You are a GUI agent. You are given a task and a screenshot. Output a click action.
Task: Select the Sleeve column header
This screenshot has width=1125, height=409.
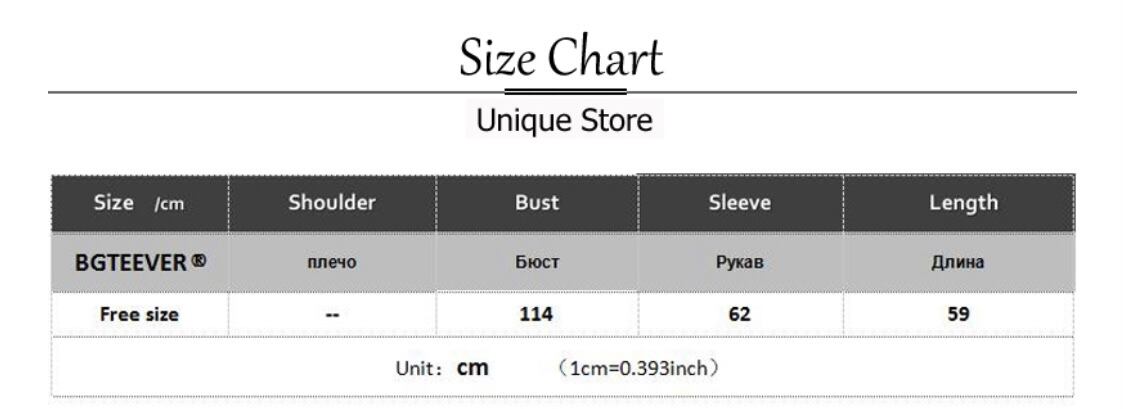pos(740,203)
